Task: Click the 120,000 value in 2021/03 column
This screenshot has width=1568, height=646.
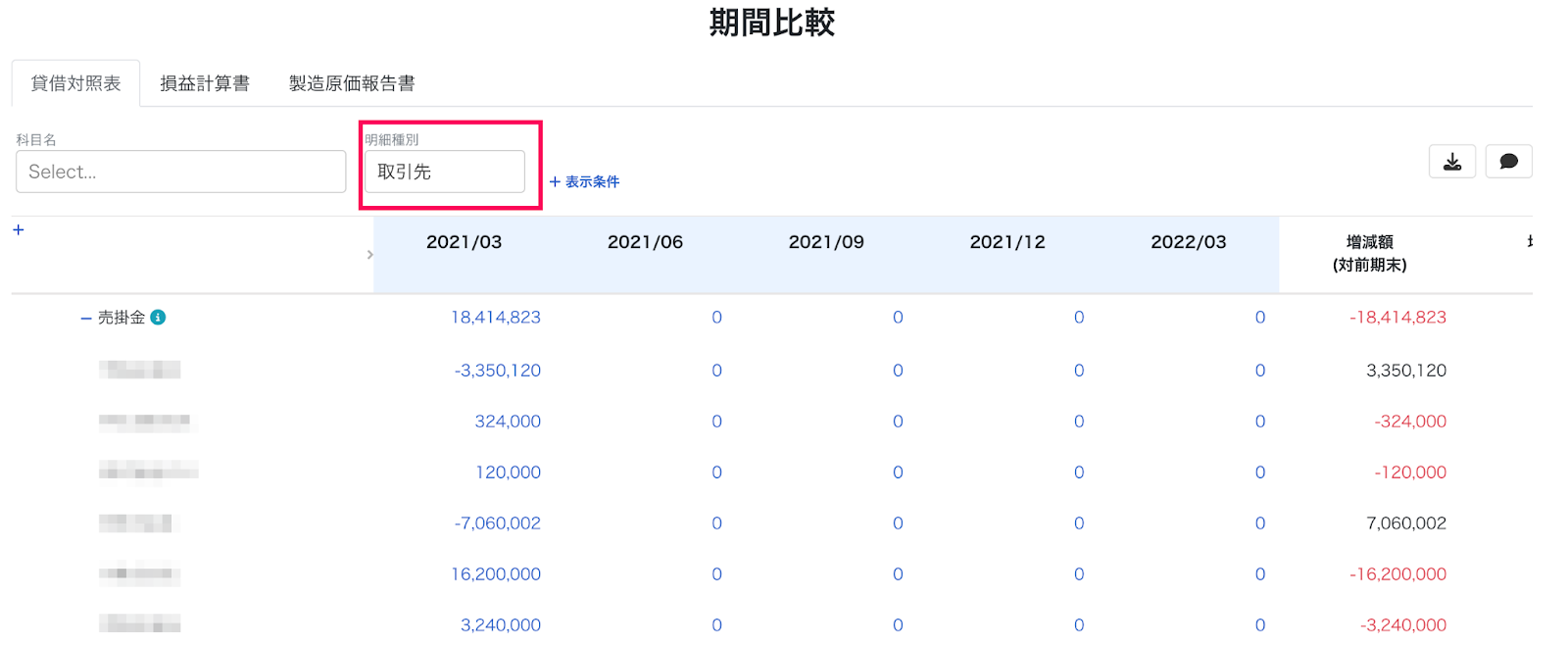Action: [x=508, y=472]
